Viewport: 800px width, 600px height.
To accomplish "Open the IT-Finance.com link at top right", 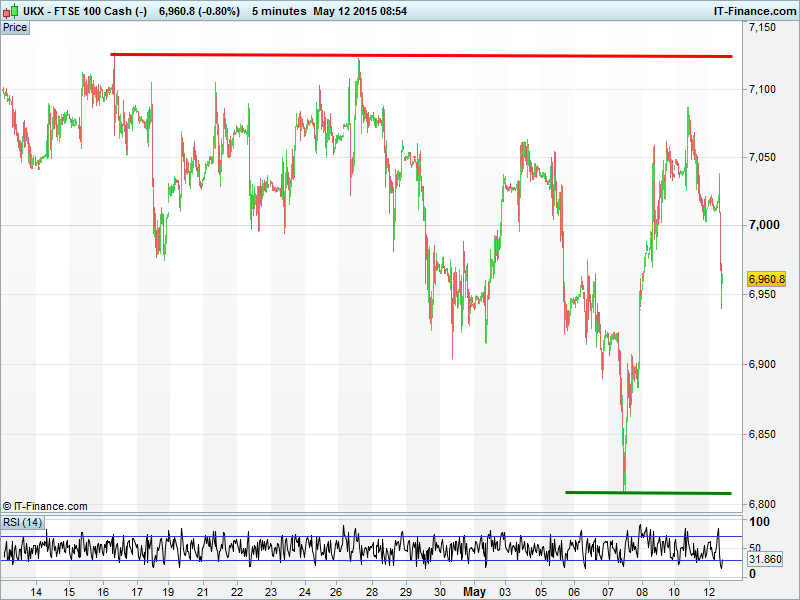I will 755,11.
